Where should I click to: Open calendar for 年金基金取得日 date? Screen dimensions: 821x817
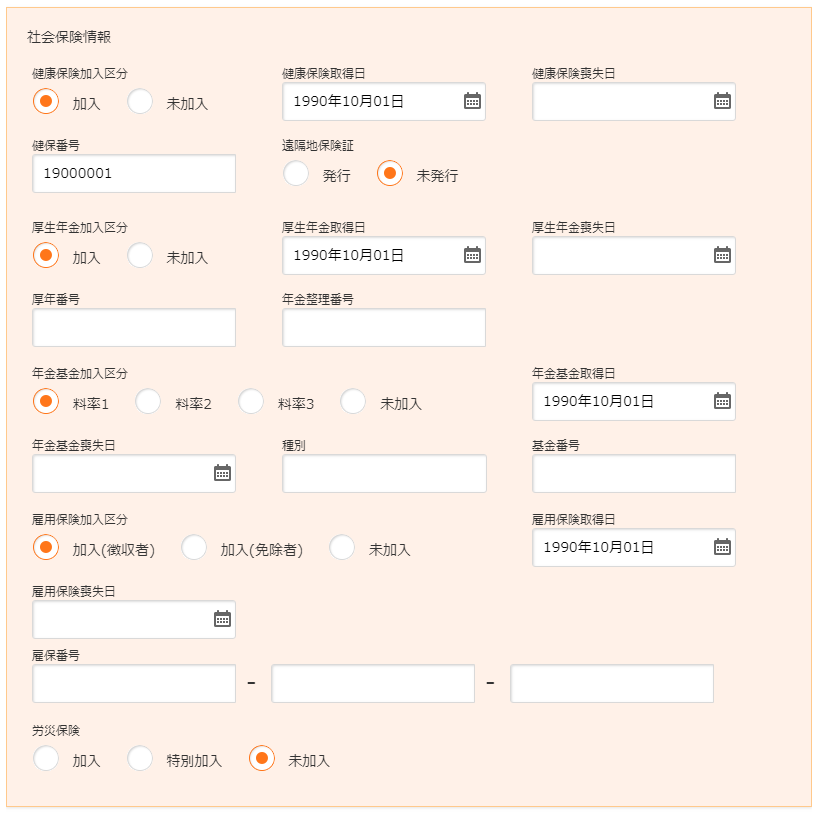coord(722,401)
